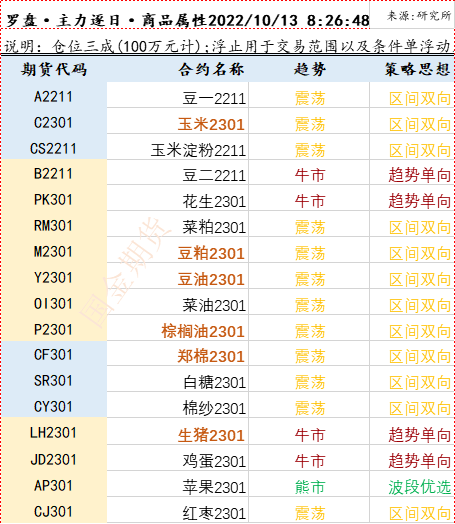
Task: Click the 合约名称 column header
Action: [x=211, y=70]
